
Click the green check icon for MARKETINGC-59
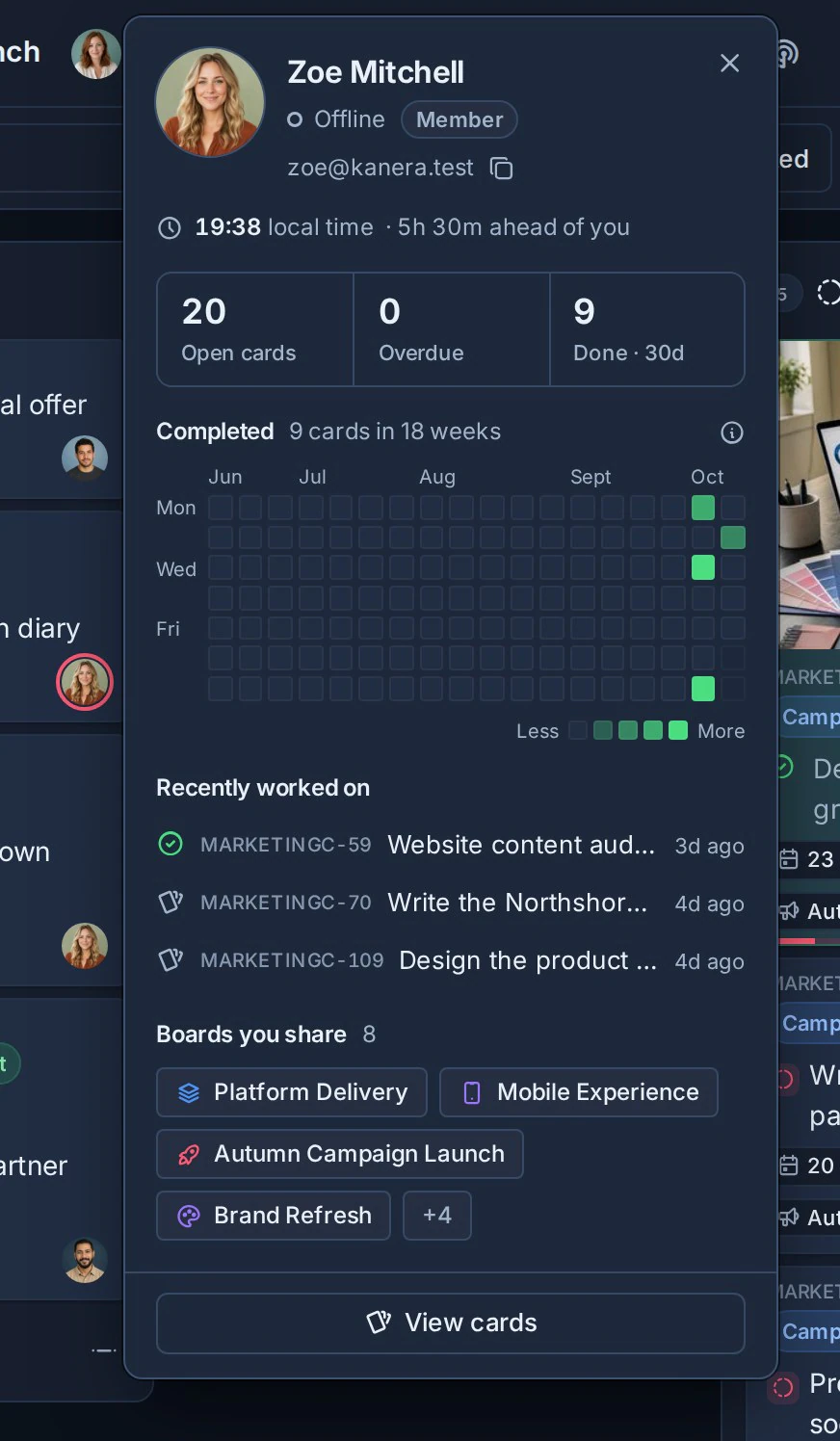[171, 845]
